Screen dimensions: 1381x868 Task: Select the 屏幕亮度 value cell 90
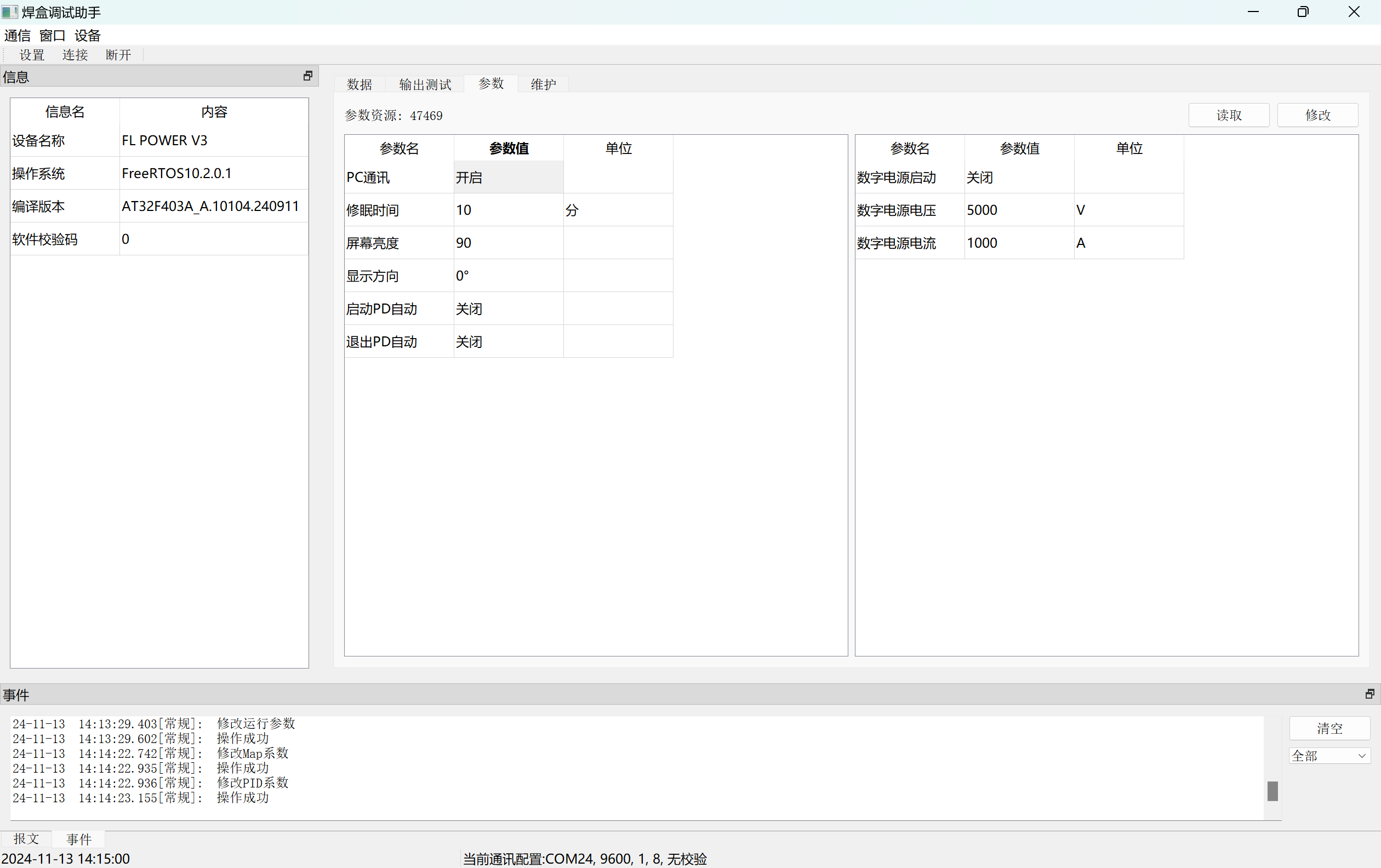click(509, 243)
